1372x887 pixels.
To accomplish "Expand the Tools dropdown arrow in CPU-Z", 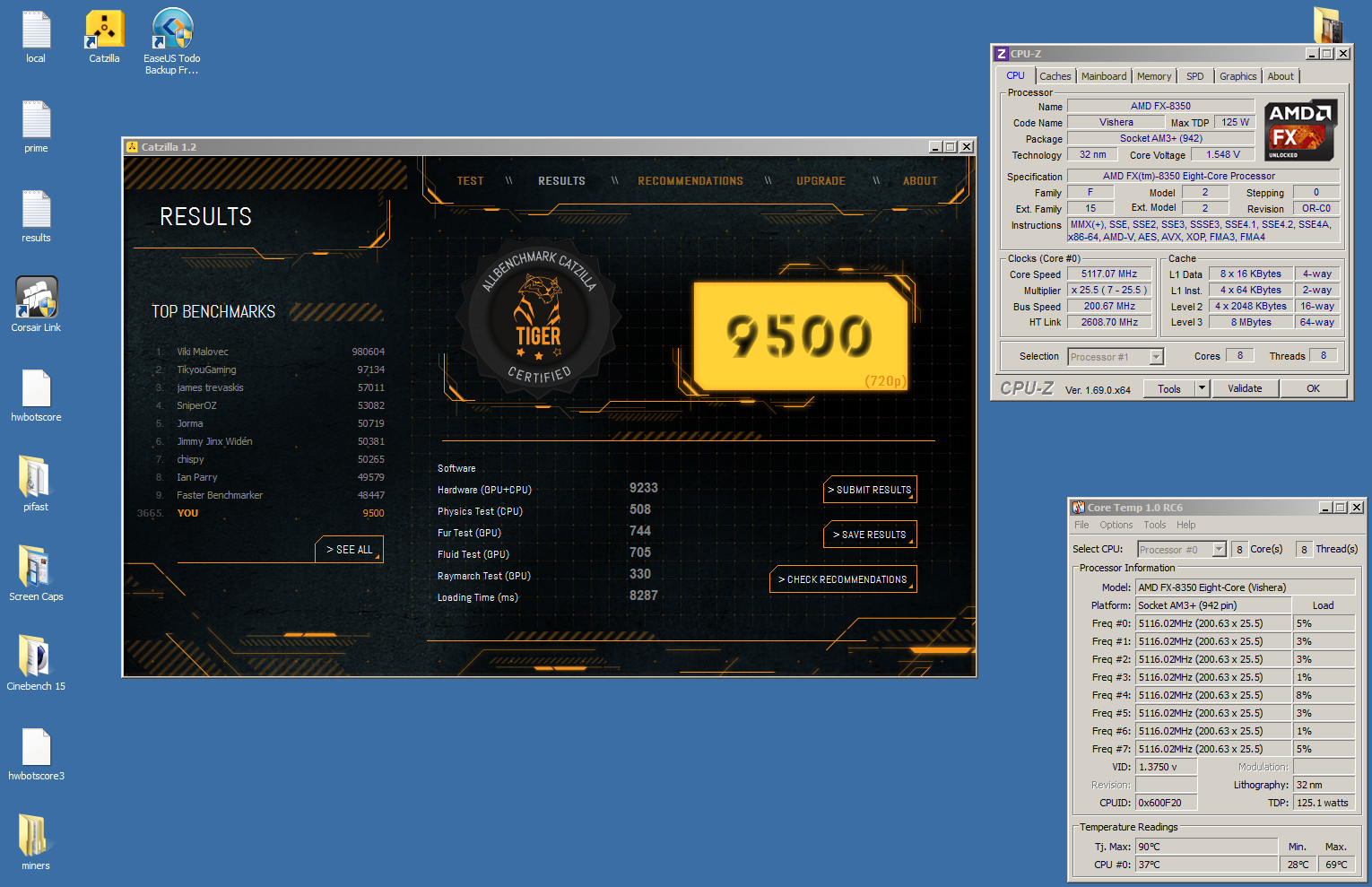I will point(1202,388).
